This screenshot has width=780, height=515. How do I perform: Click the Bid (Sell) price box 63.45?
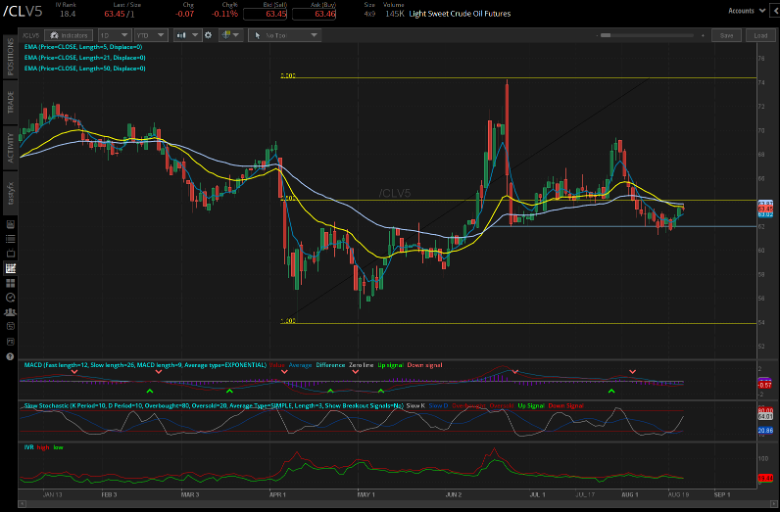[x=265, y=14]
